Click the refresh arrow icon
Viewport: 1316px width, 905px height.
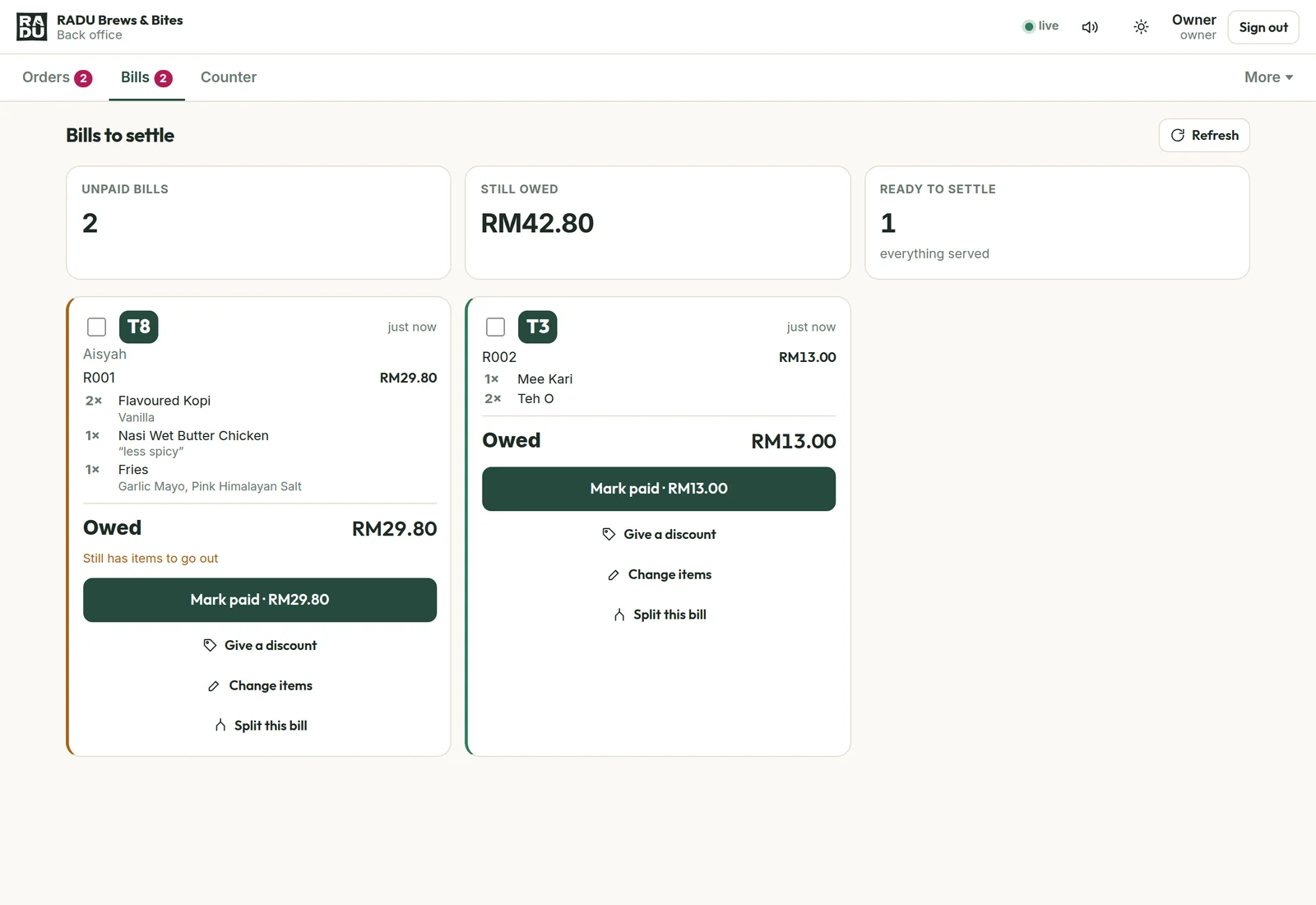[x=1178, y=135]
